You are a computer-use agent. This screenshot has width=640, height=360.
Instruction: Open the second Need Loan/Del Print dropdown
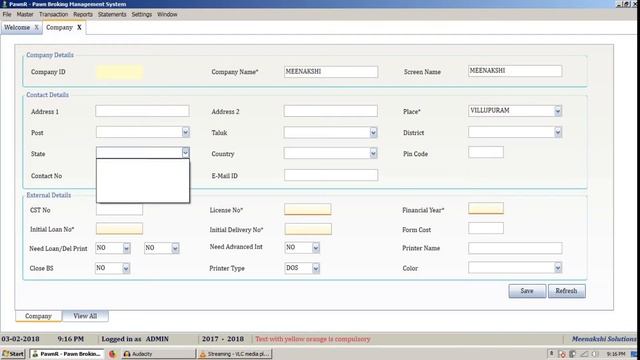pyautogui.click(x=175, y=248)
